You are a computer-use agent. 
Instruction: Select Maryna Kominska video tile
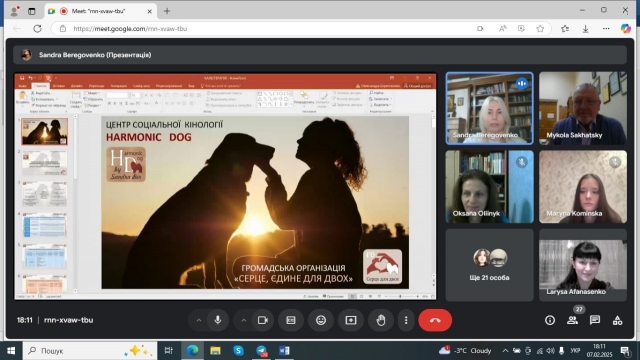[582, 187]
